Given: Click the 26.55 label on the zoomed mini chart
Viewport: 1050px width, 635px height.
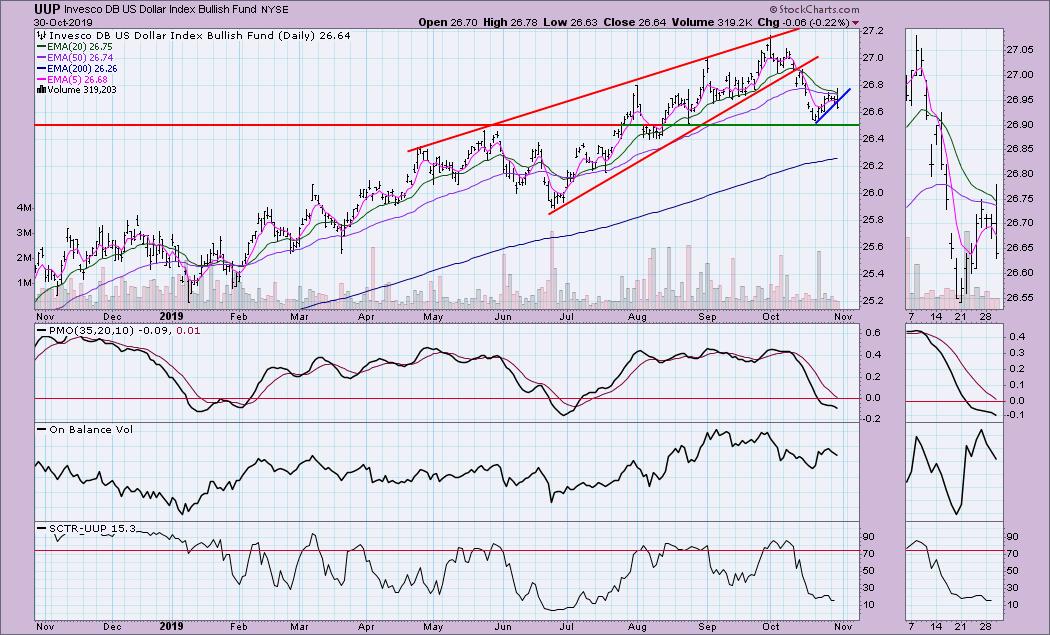Looking at the screenshot, I should click(x=1018, y=297).
